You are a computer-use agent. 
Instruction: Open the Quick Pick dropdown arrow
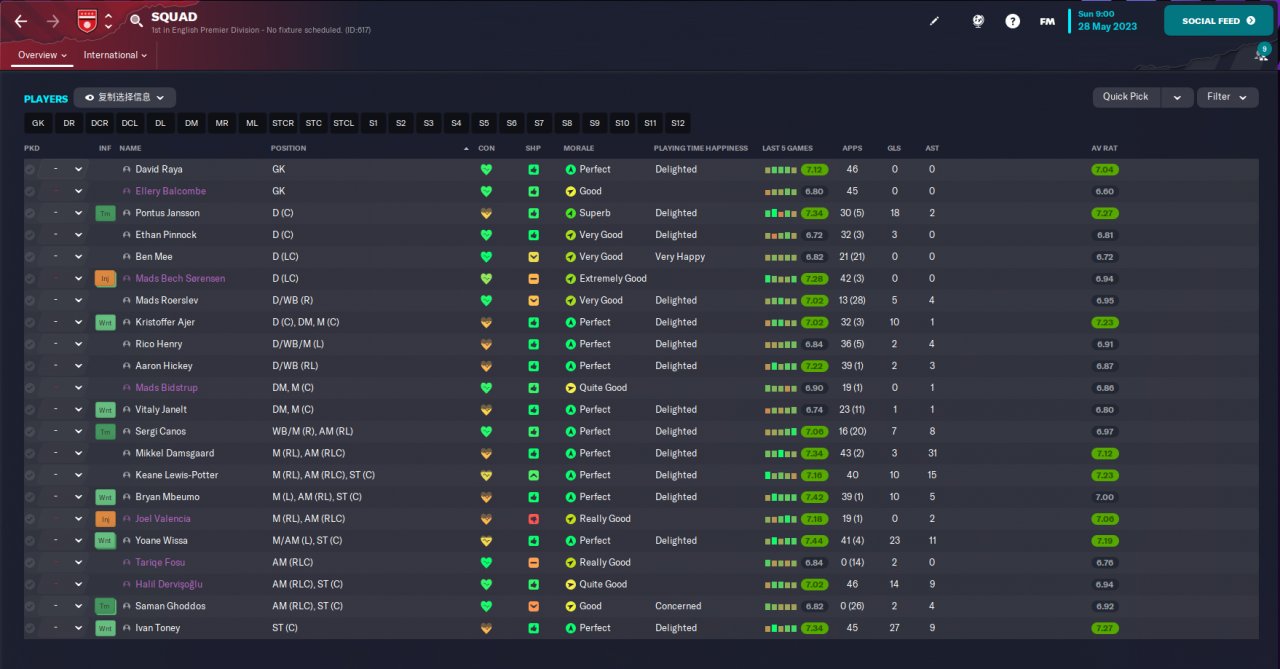(x=1177, y=97)
